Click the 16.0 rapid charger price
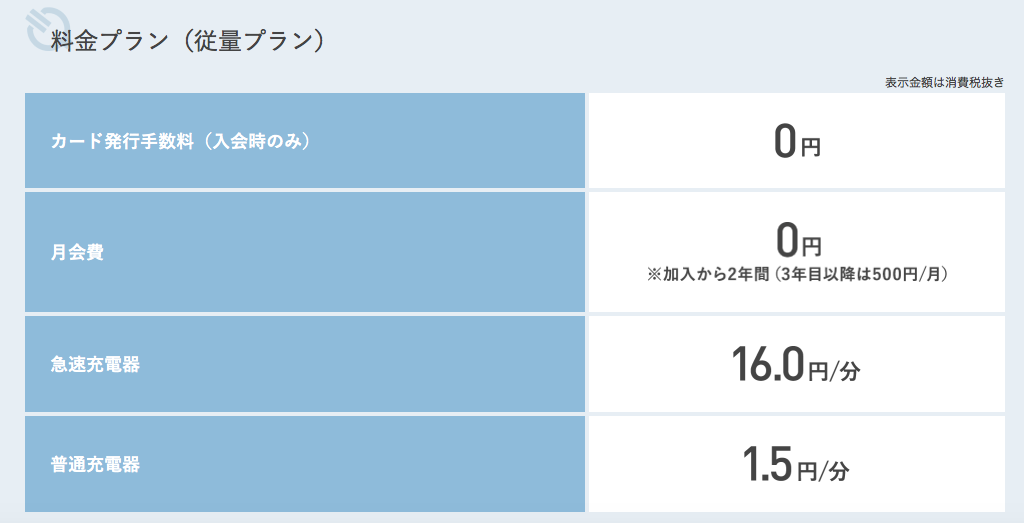Screen dimensions: 1024x523 pos(767,364)
